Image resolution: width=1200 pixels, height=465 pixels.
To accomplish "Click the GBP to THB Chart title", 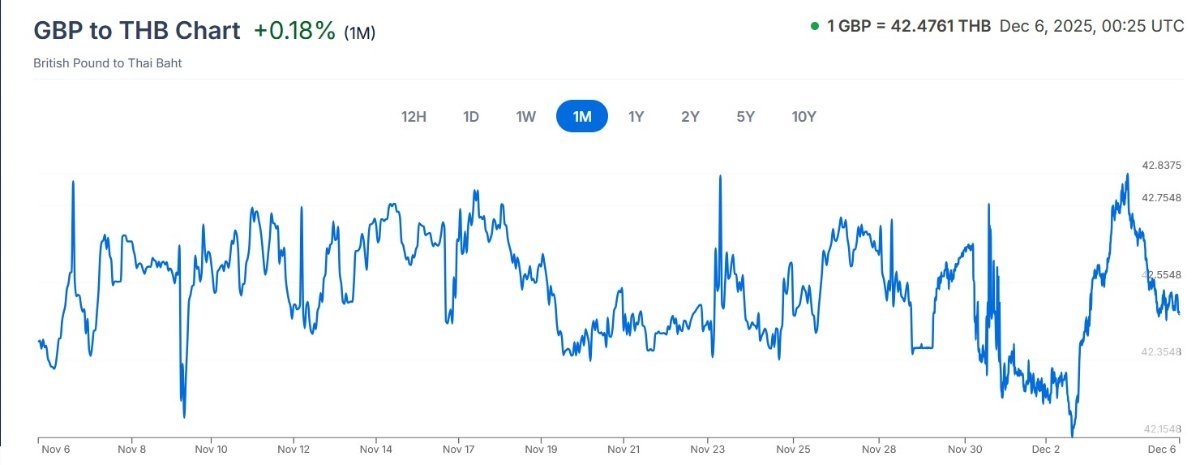I will 137,30.
